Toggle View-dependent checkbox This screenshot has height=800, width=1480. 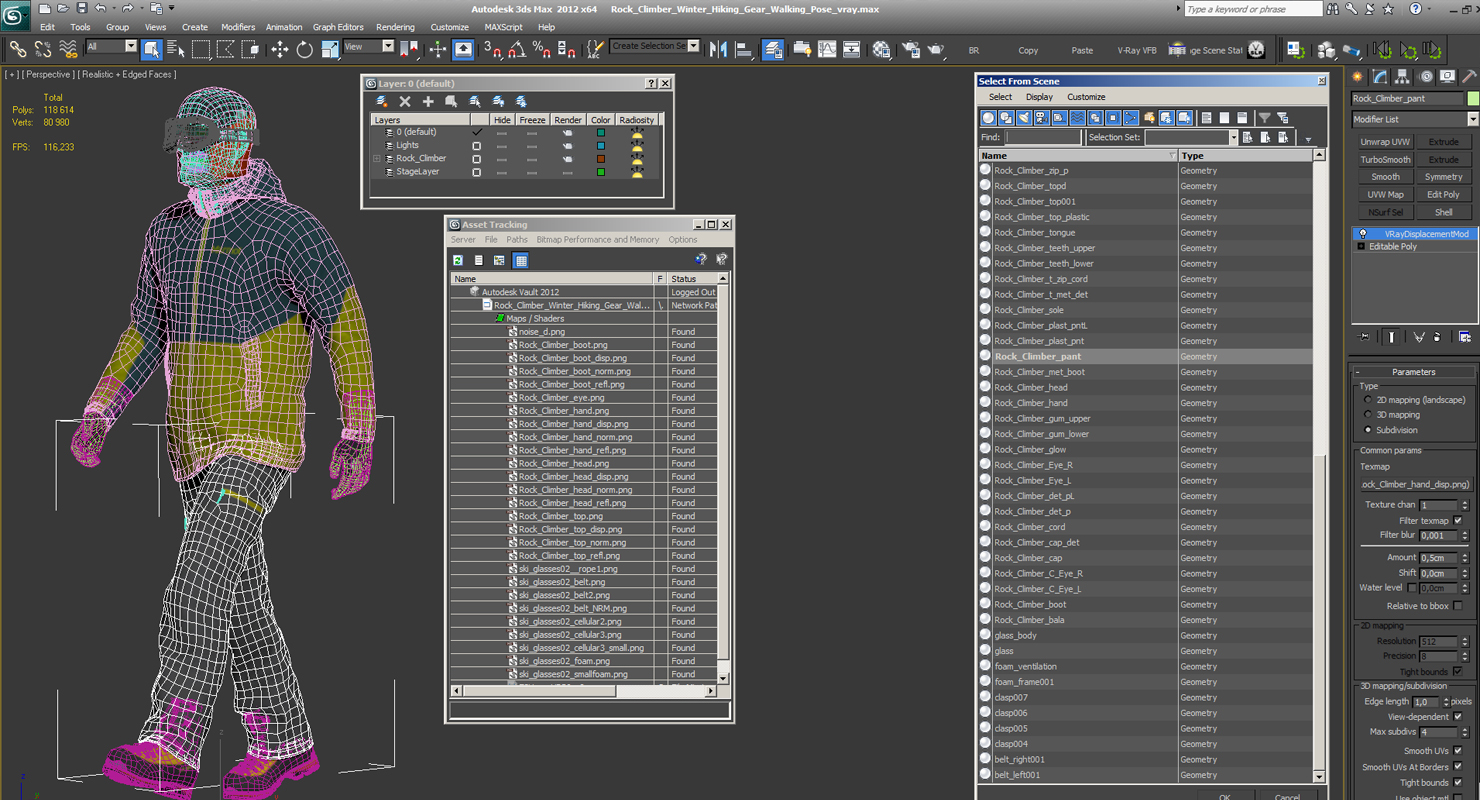(1458, 717)
